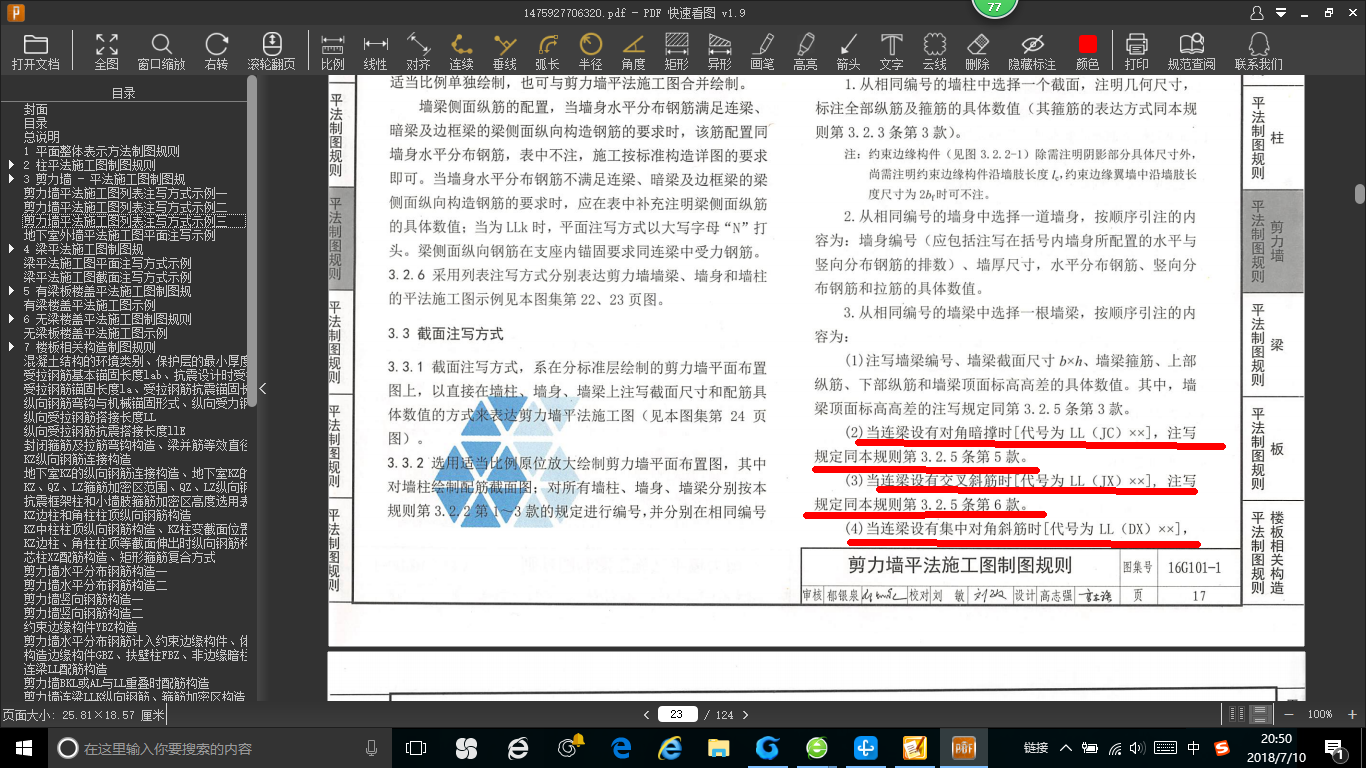Print the document with 打印
1366x768 pixels.
click(1137, 51)
